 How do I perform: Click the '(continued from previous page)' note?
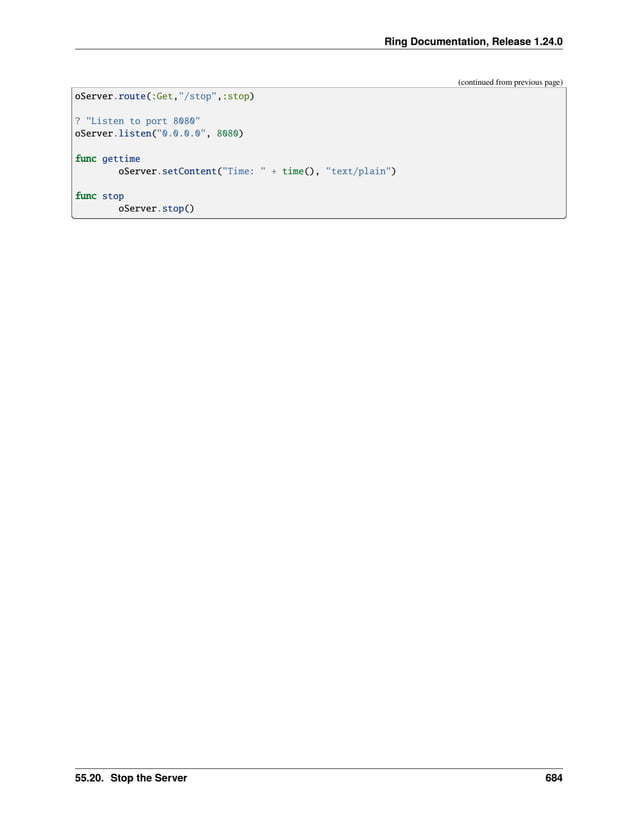(510, 82)
